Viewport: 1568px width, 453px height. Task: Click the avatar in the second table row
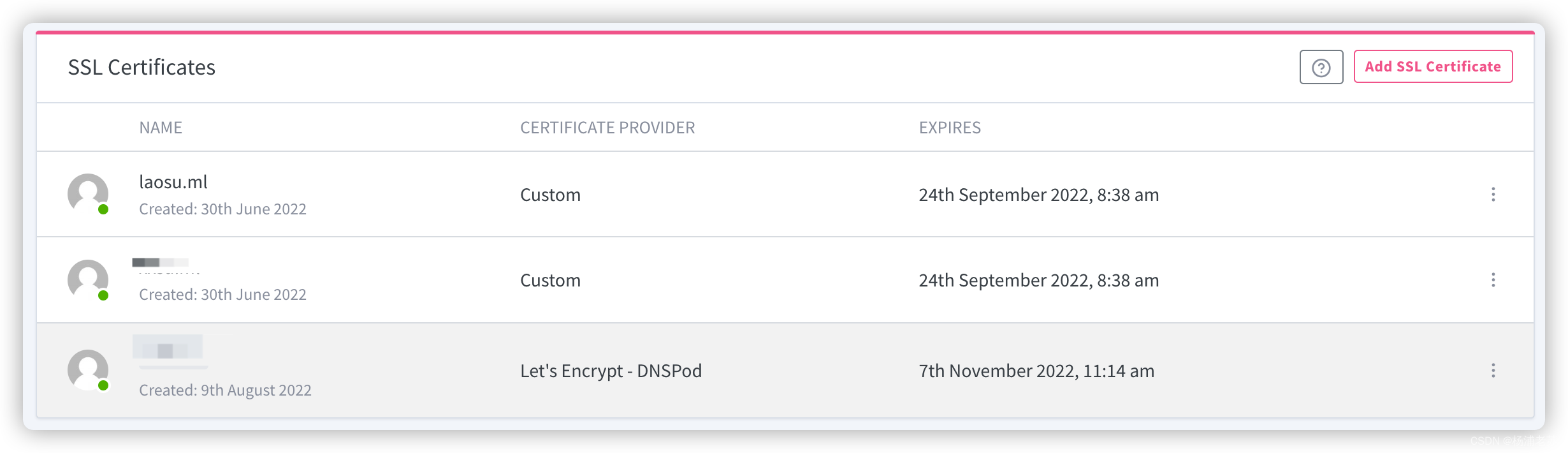[90, 279]
